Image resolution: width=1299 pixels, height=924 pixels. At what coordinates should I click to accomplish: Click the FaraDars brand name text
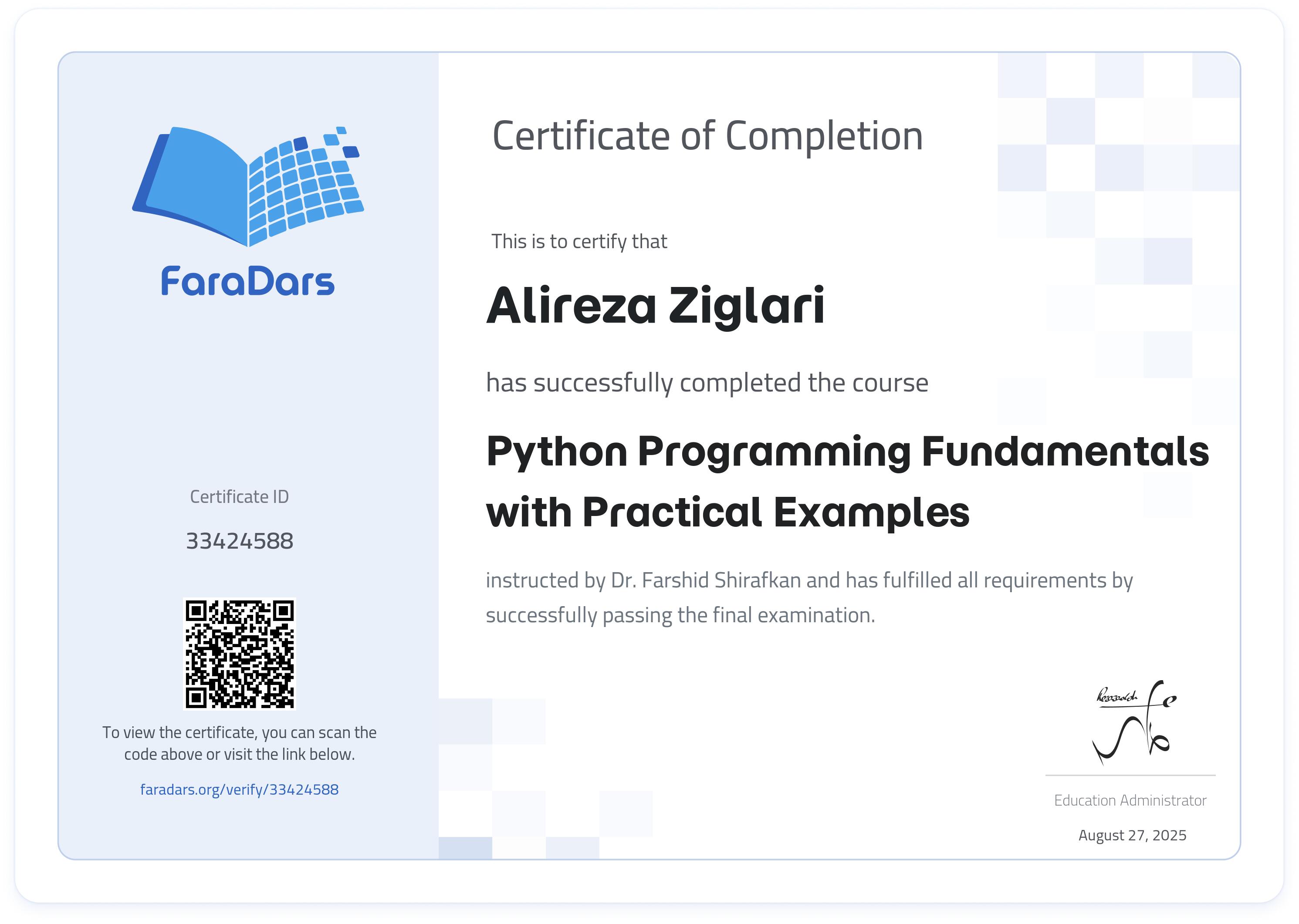tap(247, 282)
